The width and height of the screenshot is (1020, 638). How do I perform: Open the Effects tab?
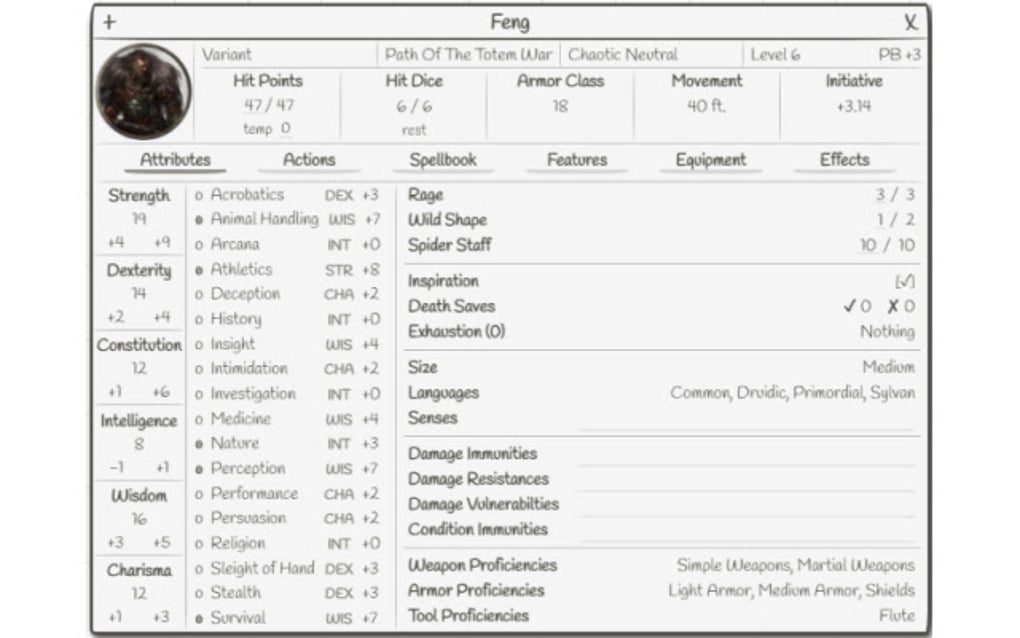click(x=843, y=159)
